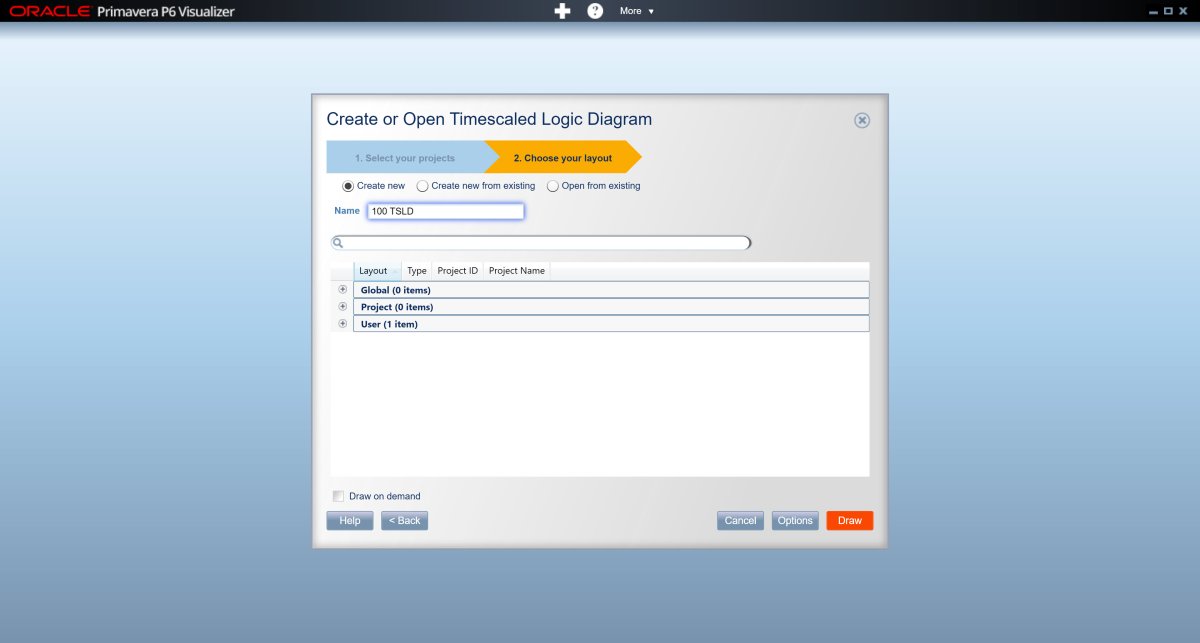Click in the Name field showing 100 TSLD
Image resolution: width=1200 pixels, height=643 pixels.
(x=445, y=211)
